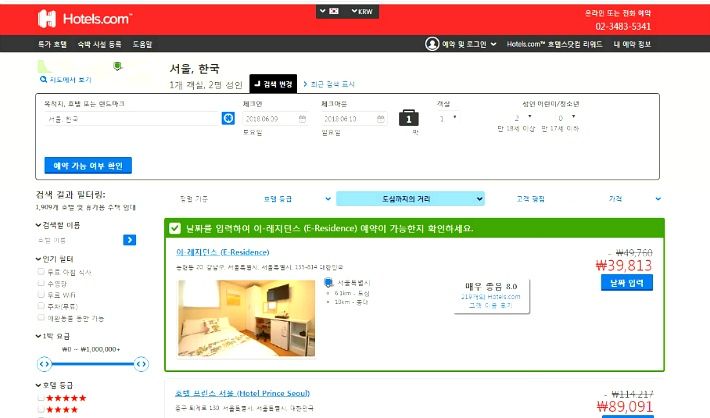Open the Hotel Prince Seoul link
The height and width of the screenshot is (418, 710).
[x=242, y=393]
